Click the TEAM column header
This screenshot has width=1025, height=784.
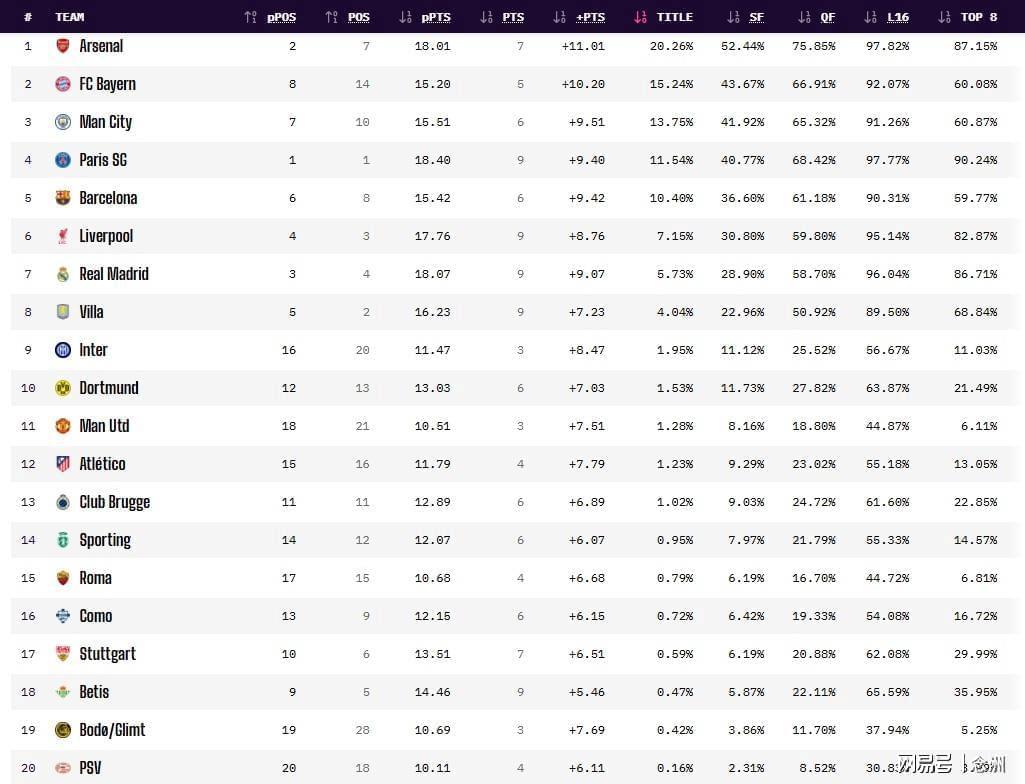[x=70, y=17]
